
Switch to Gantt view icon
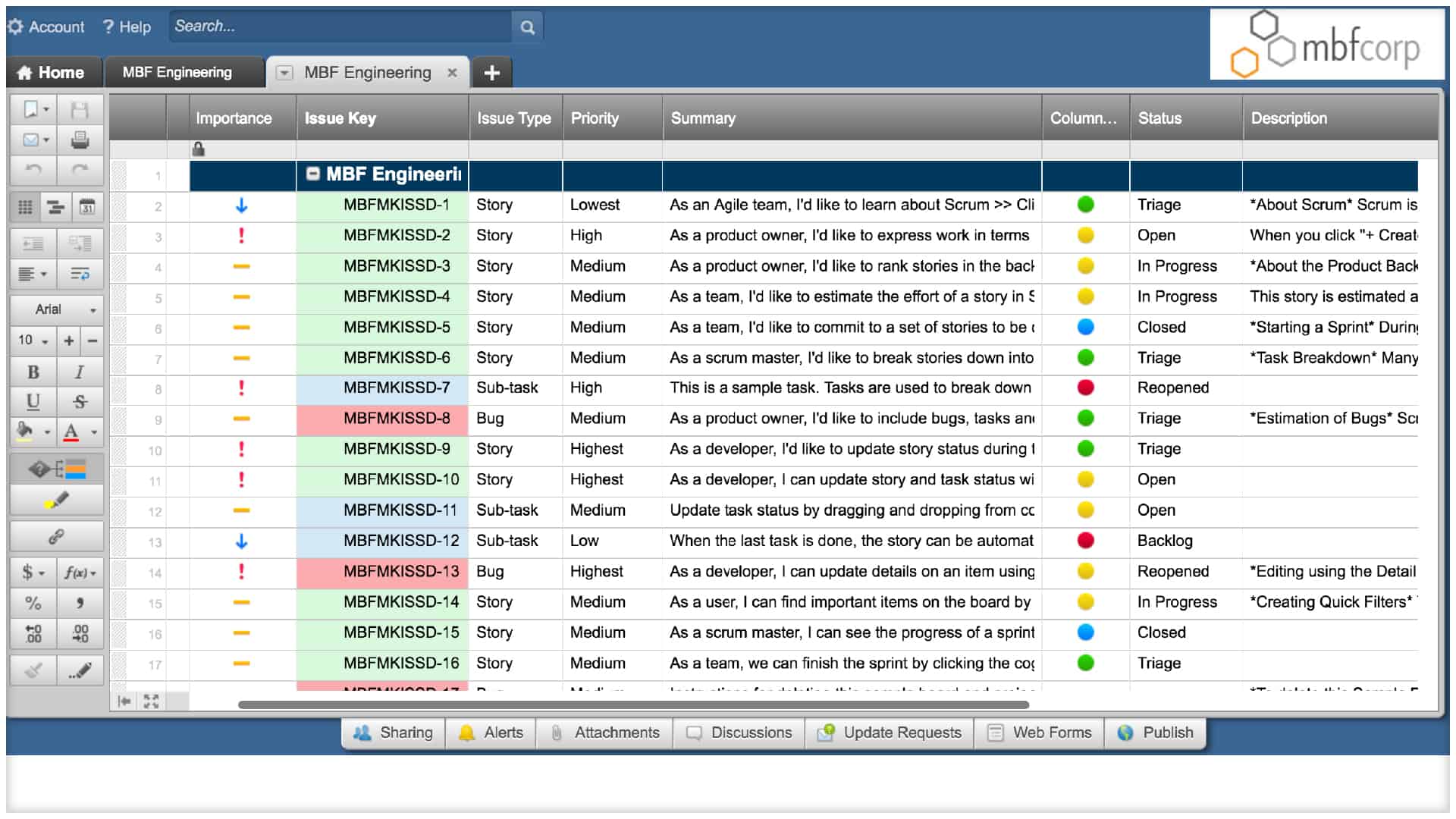[x=55, y=207]
